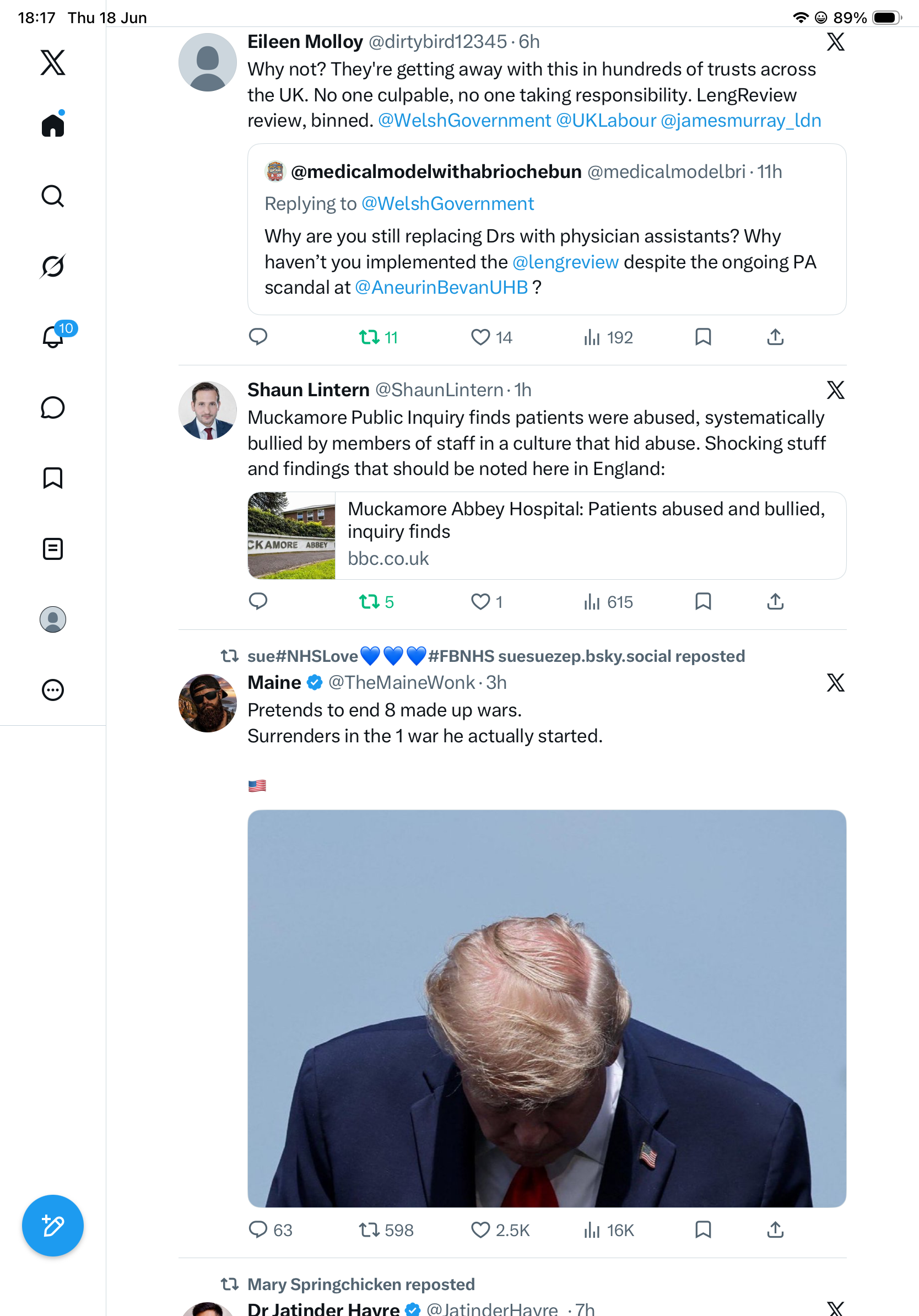Open the bbc.co.uk Muckamore Abbey article card
Viewport: 919px width, 1316px height.
tap(547, 535)
